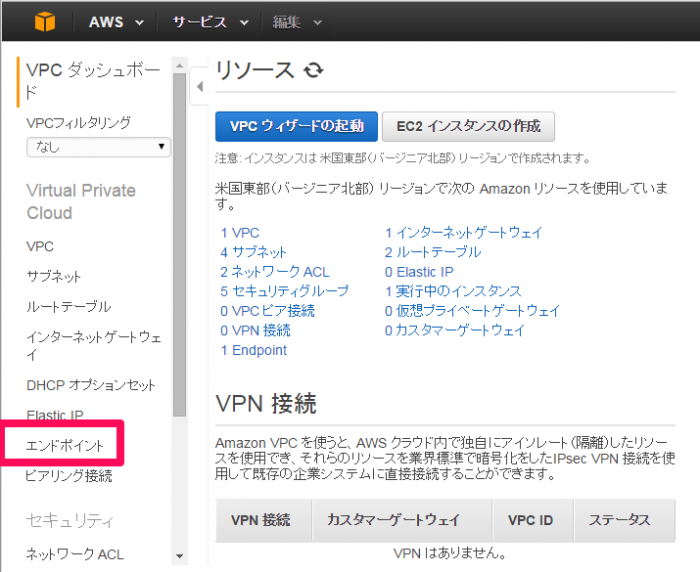700x572 pixels.
Task: Click the VPC ID column header
Action: (x=533, y=520)
